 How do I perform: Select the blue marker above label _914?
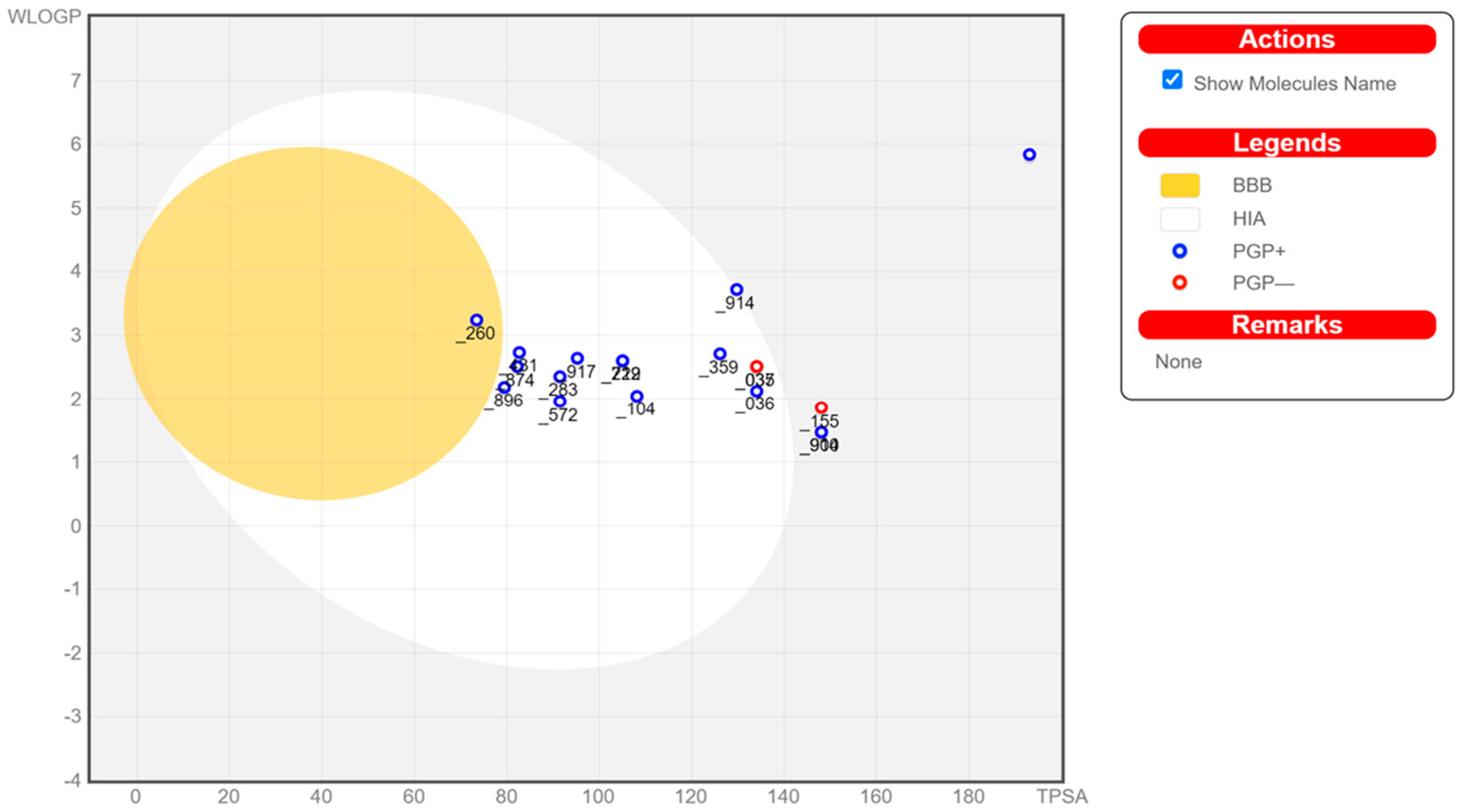(x=737, y=290)
